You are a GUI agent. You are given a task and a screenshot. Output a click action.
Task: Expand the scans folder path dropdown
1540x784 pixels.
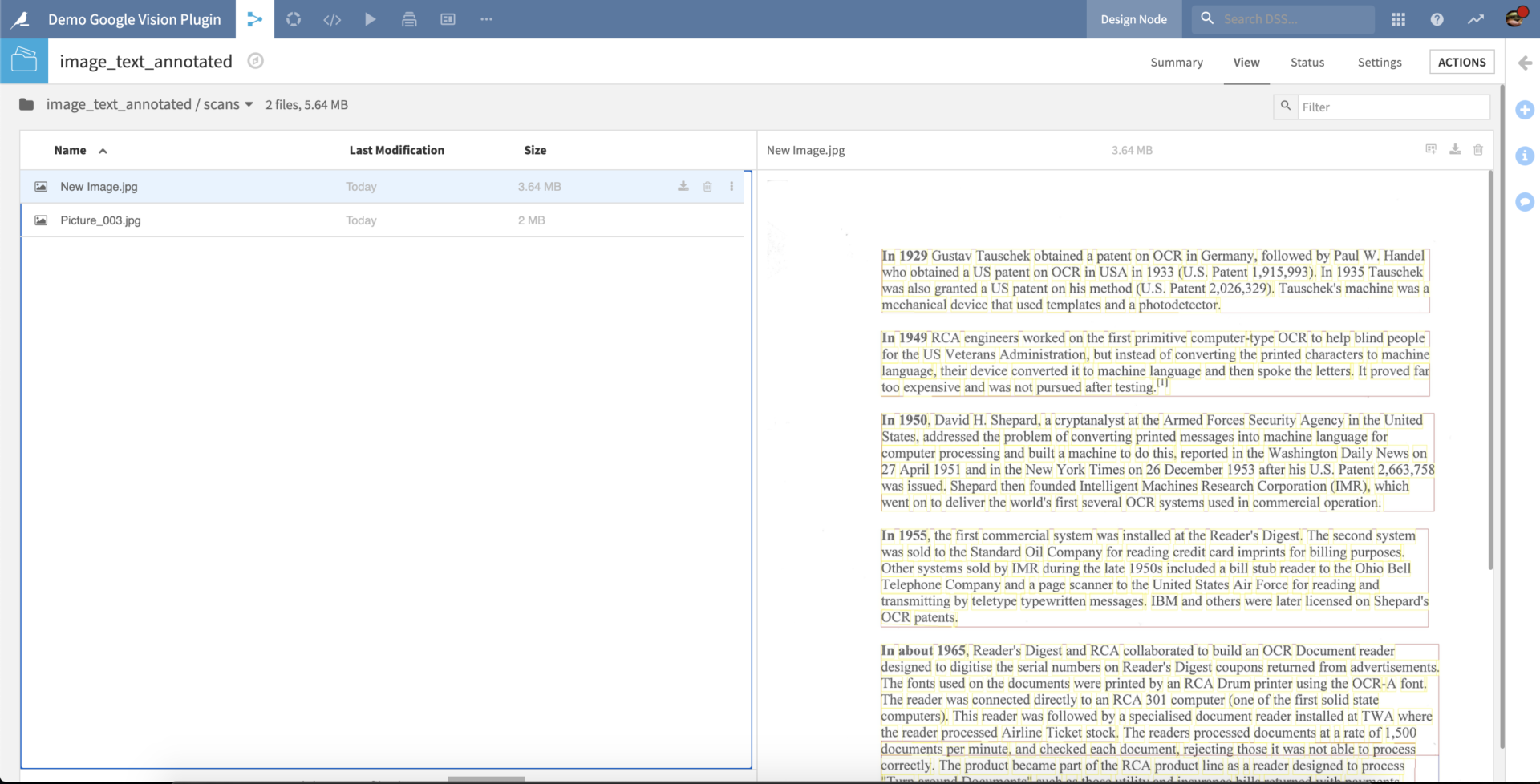click(x=249, y=105)
